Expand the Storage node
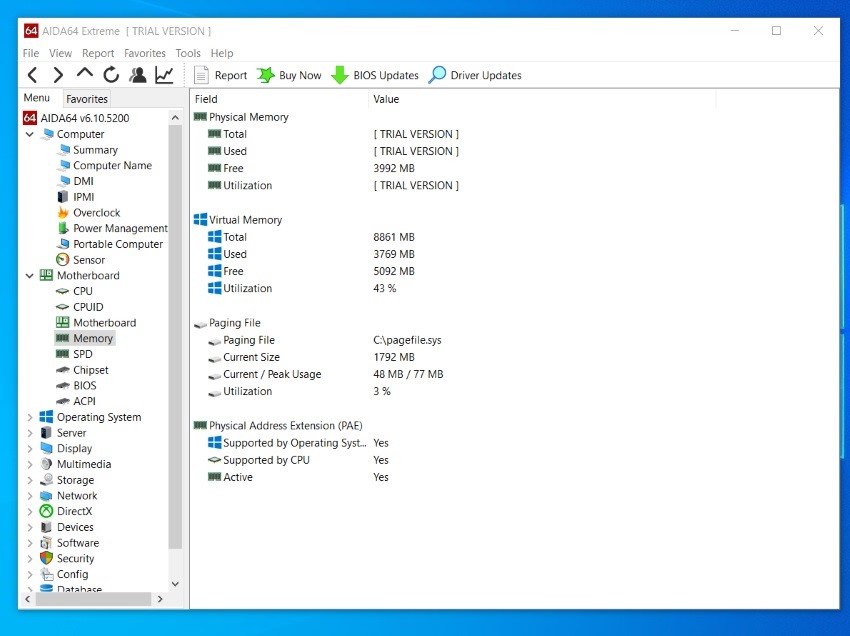The image size is (850, 636). click(30, 480)
